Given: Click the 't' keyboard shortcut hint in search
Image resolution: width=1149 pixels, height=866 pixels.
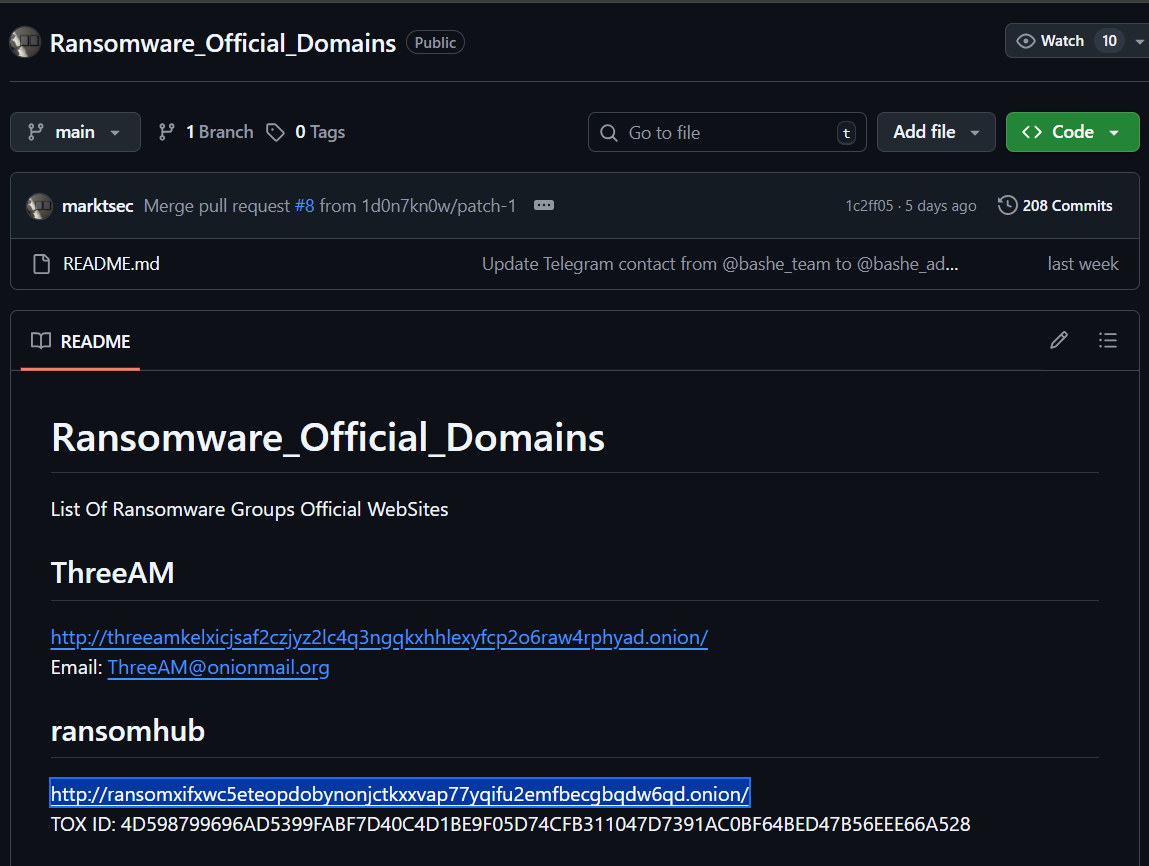Looking at the screenshot, I should 846,133.
